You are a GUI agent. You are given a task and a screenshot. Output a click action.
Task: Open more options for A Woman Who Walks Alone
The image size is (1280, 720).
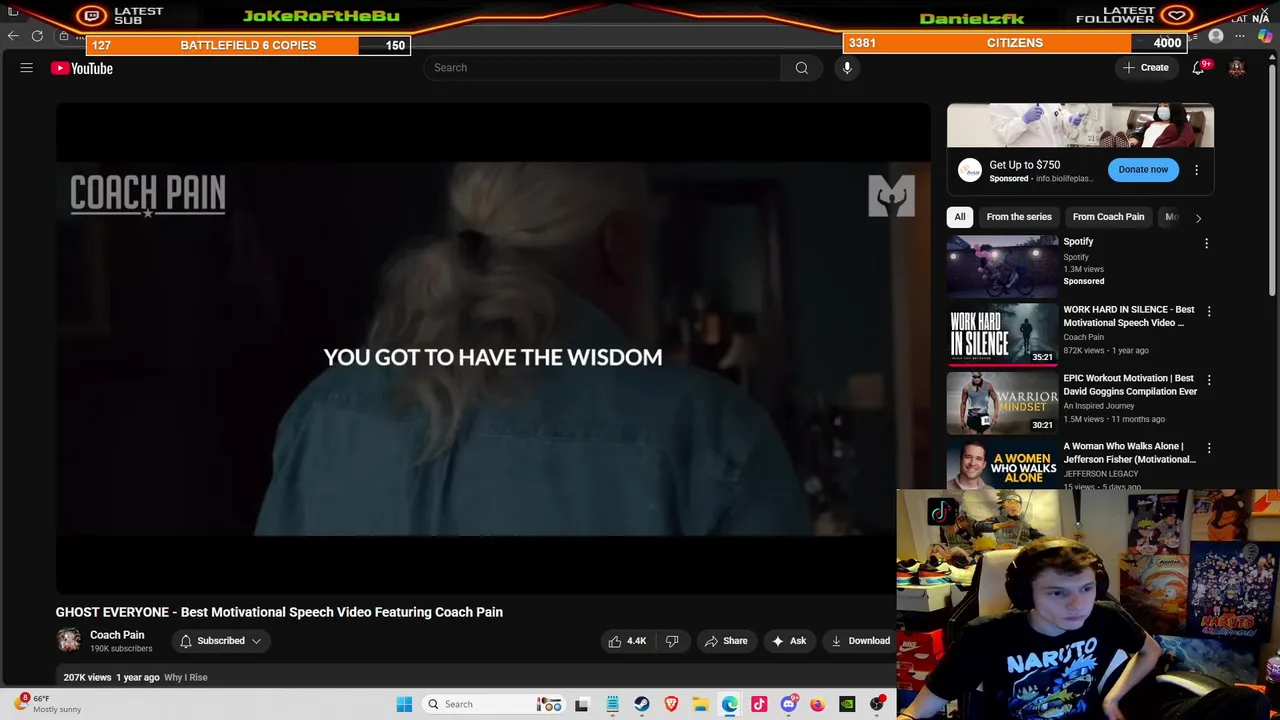click(x=1209, y=449)
